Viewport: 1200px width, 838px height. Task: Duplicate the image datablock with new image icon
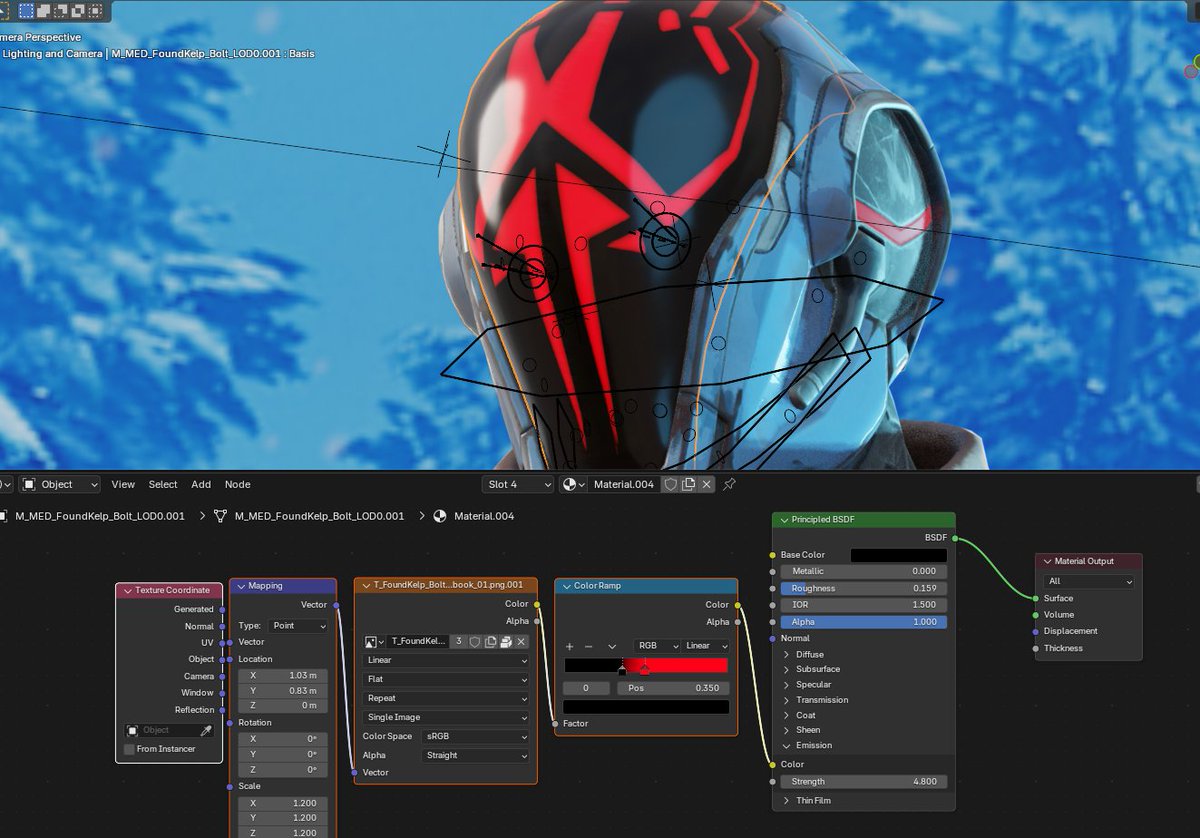[491, 641]
